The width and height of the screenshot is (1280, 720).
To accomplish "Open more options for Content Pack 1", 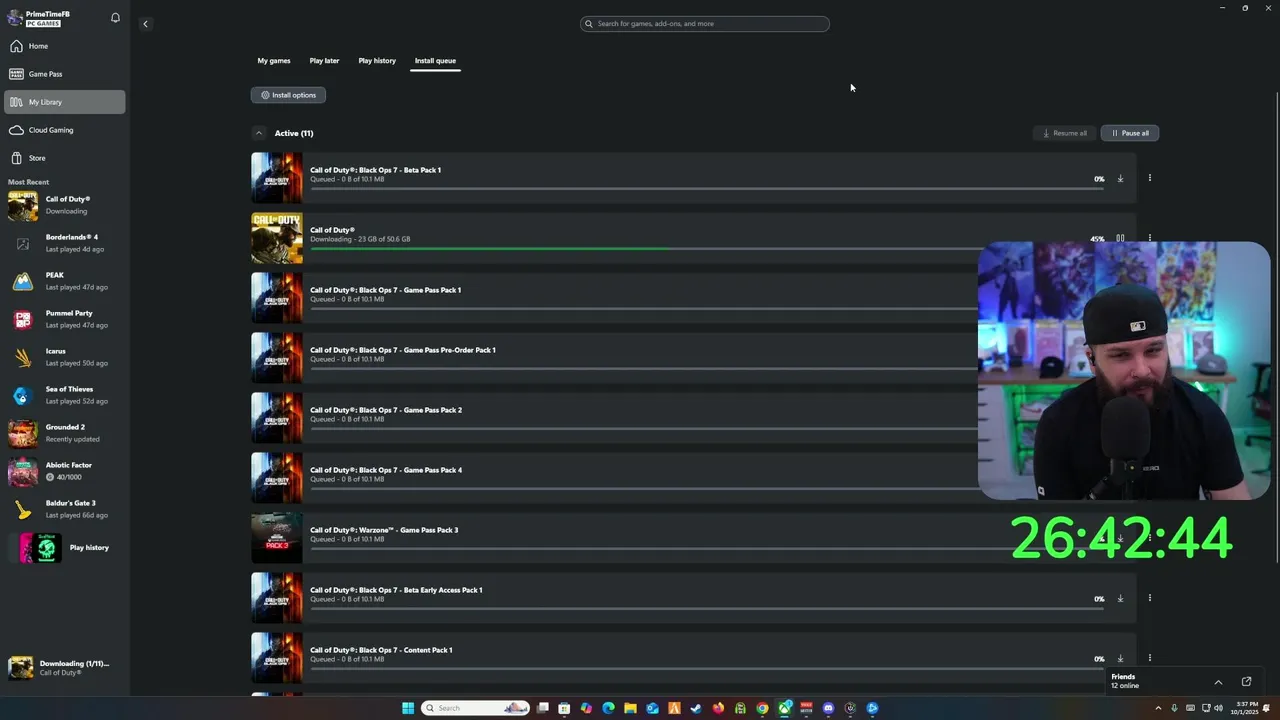I will point(1149,658).
